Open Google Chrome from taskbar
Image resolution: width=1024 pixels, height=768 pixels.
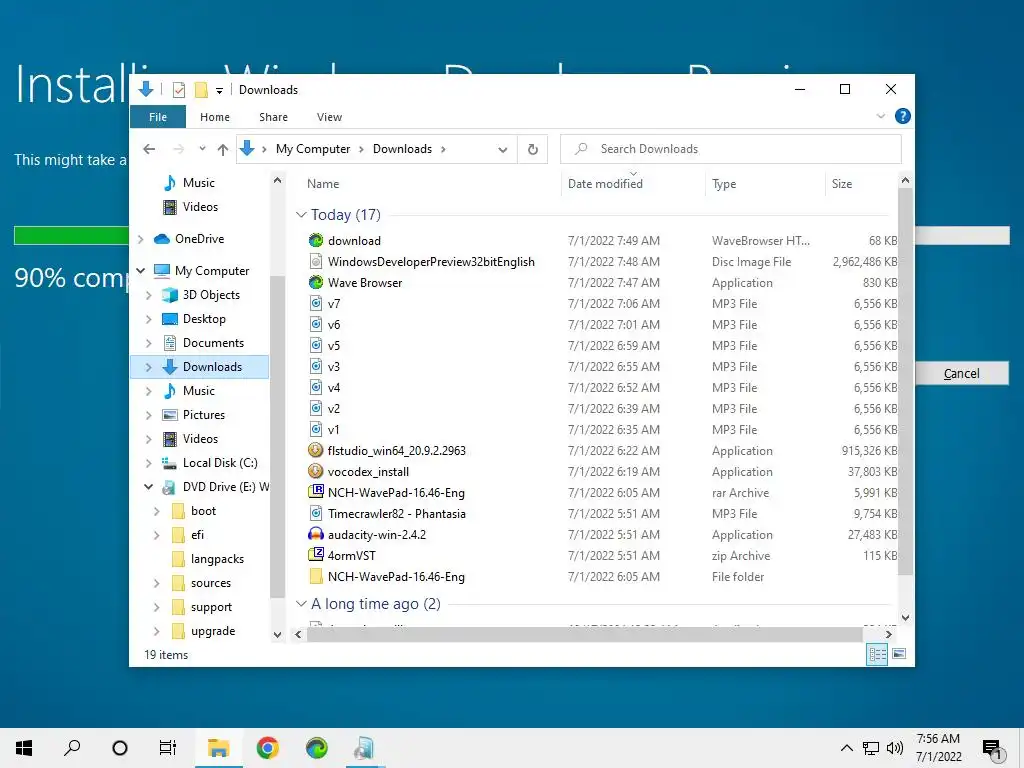click(267, 748)
